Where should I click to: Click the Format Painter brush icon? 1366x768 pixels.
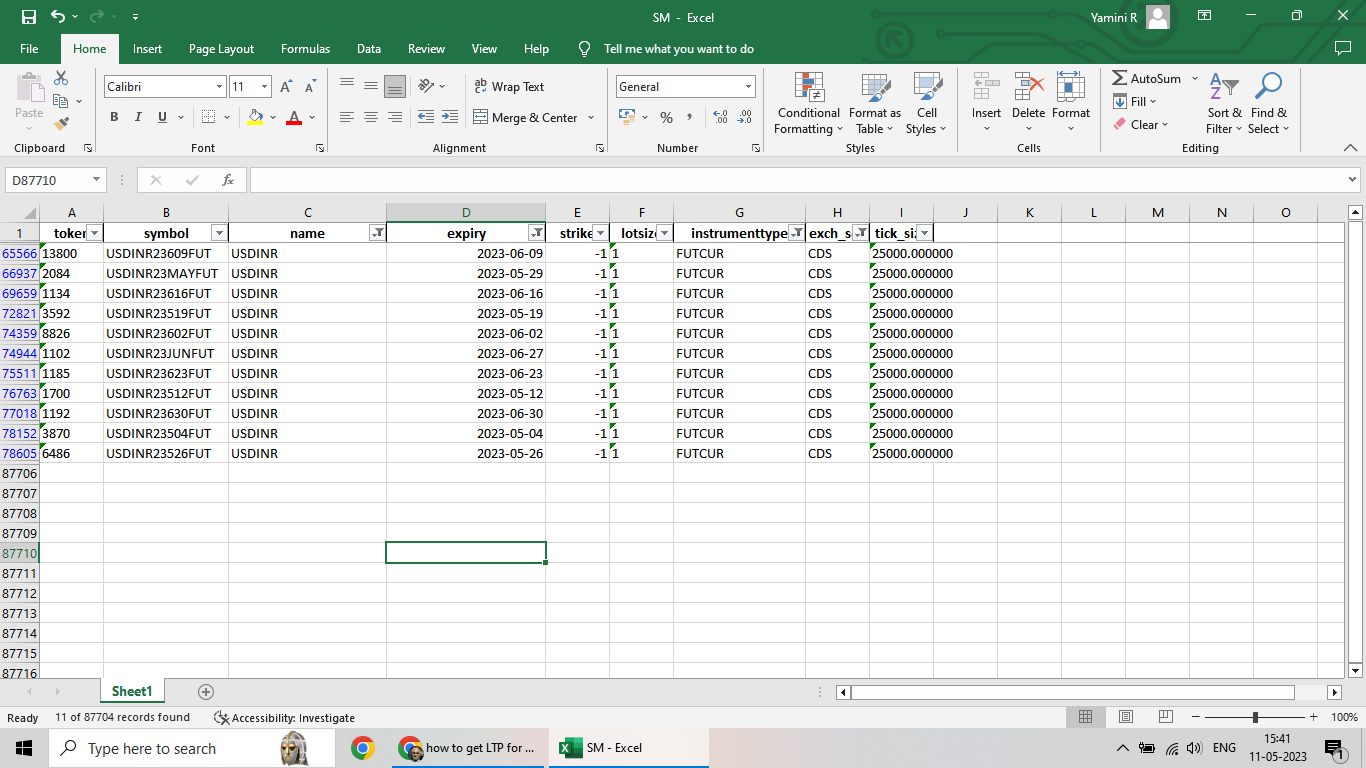[61, 124]
